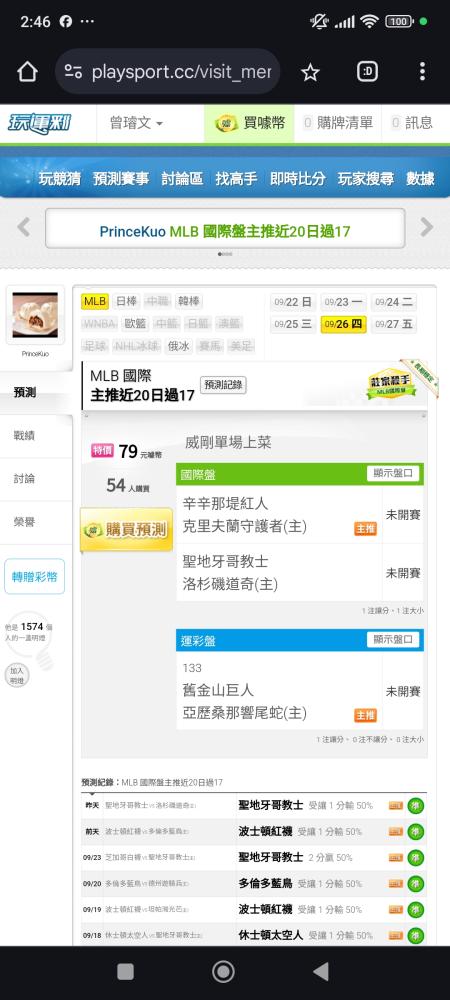Bookmark page with the star icon
Screen dimensions: 450x1000
pyautogui.click(x=310, y=72)
